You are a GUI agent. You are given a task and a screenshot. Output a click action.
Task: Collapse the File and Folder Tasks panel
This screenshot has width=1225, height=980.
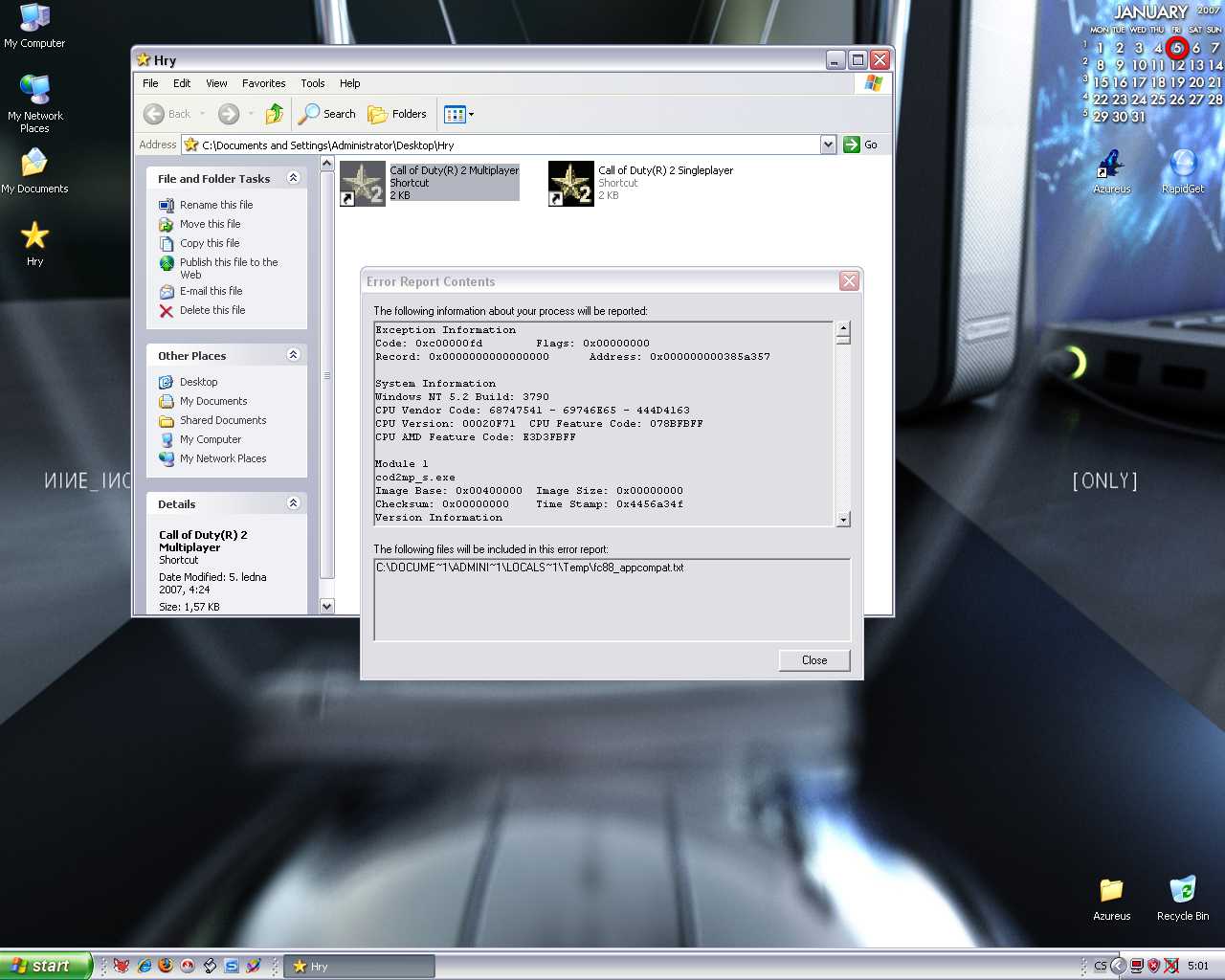[x=294, y=178]
